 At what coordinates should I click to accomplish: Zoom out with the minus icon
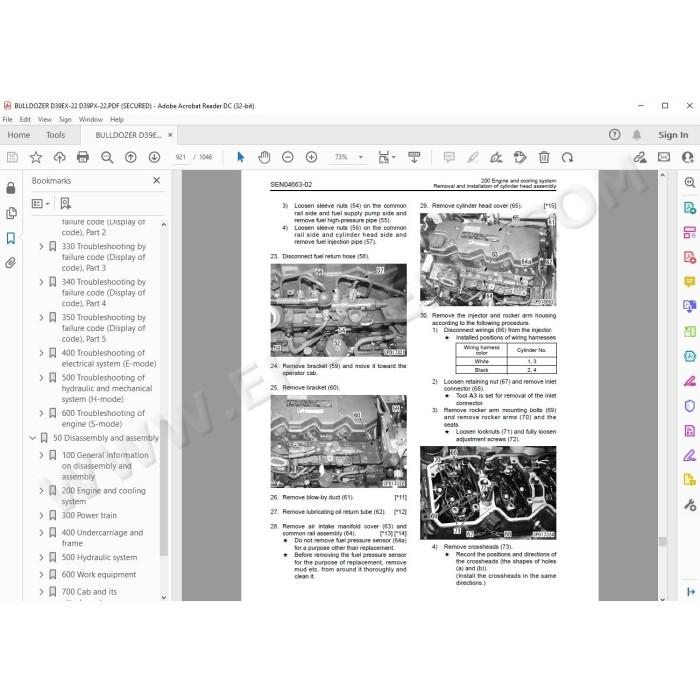click(288, 157)
